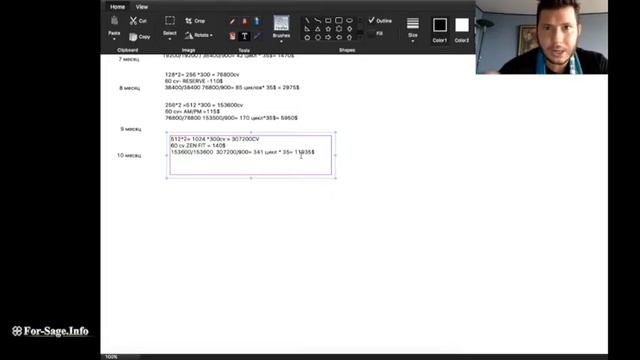Select the five-point Star shape
640x360 pixels.
(x=328, y=29)
